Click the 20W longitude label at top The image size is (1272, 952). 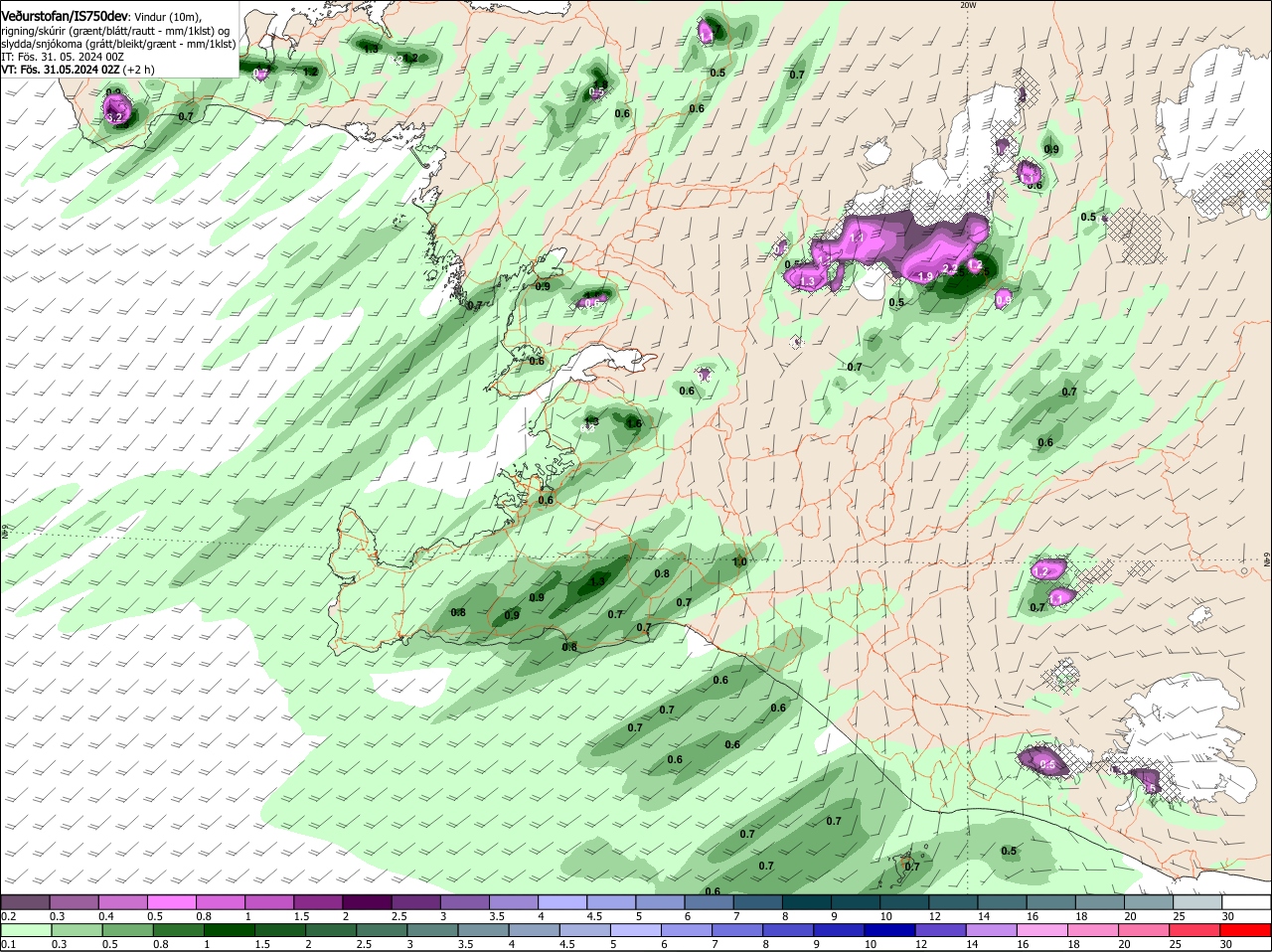click(968, 5)
